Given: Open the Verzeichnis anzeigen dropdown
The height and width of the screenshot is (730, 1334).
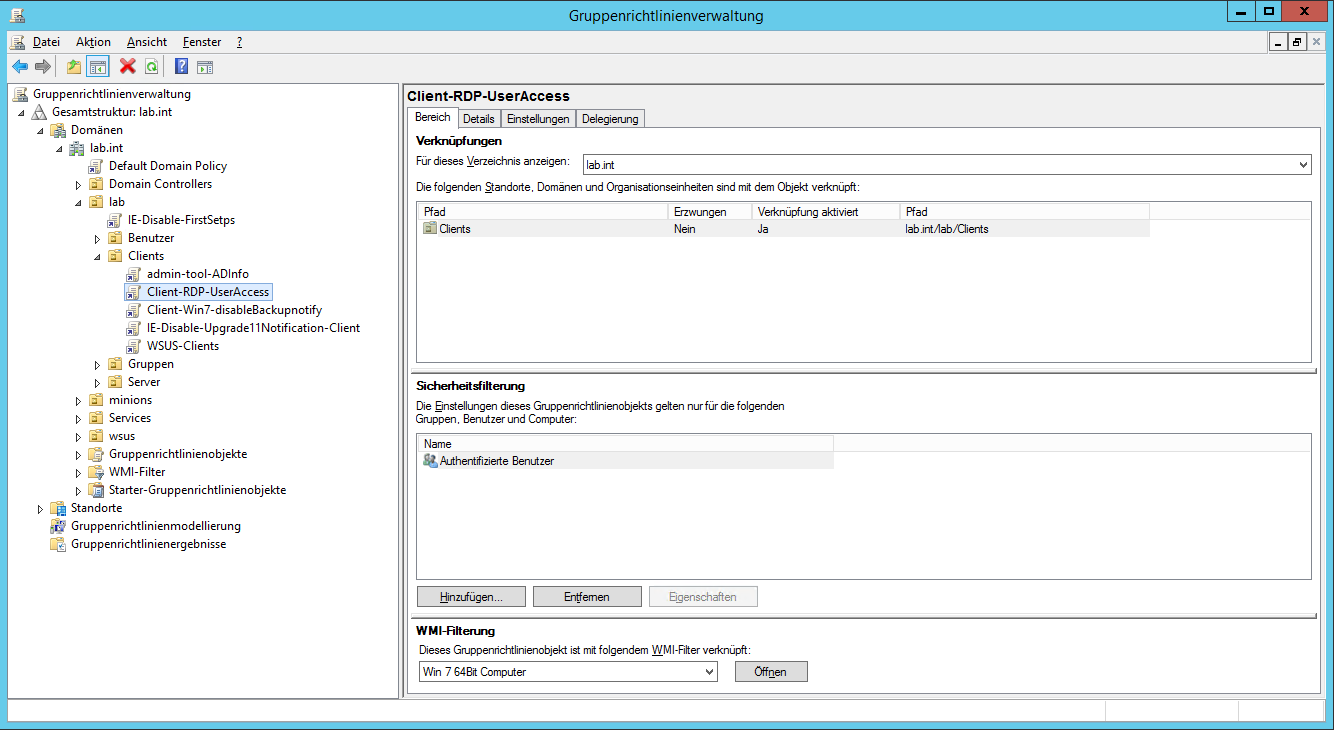Looking at the screenshot, I should pyautogui.click(x=1302, y=164).
